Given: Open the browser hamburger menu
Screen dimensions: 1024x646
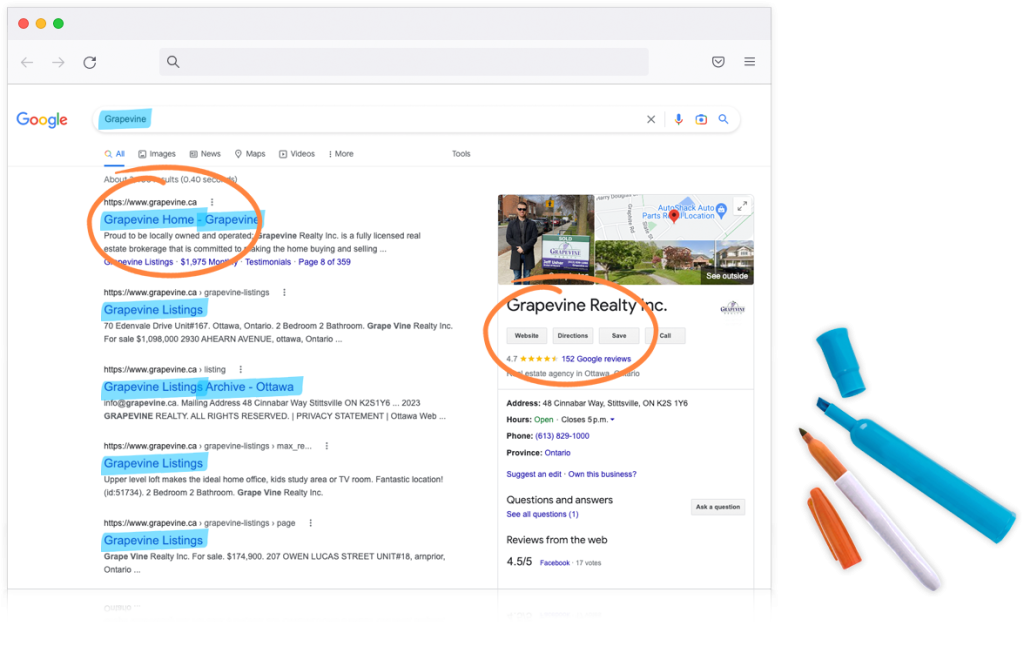Looking at the screenshot, I should (x=749, y=62).
